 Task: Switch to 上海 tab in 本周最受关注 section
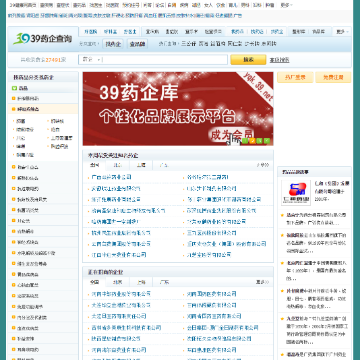pyautogui.click(x=141, y=165)
